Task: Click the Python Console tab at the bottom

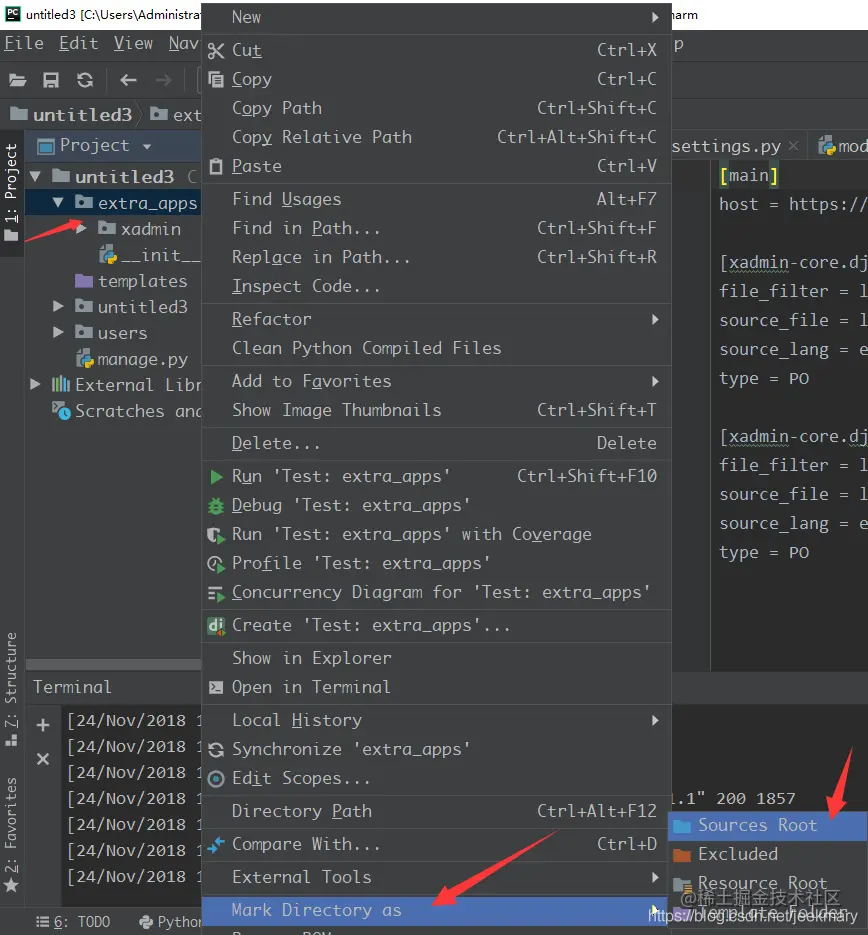Action: (x=170, y=922)
